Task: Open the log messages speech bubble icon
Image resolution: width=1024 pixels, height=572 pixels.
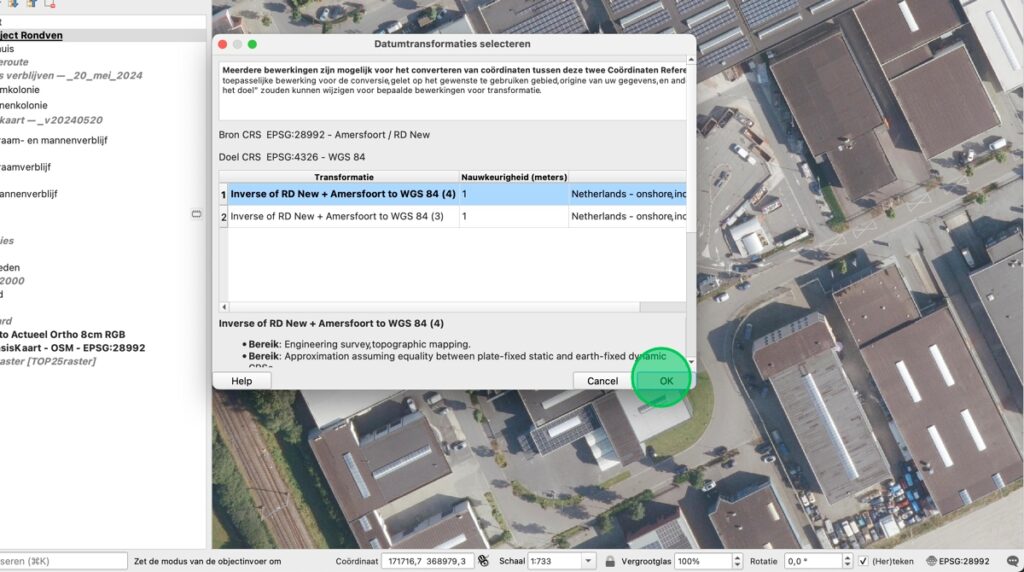Action: point(1011,561)
